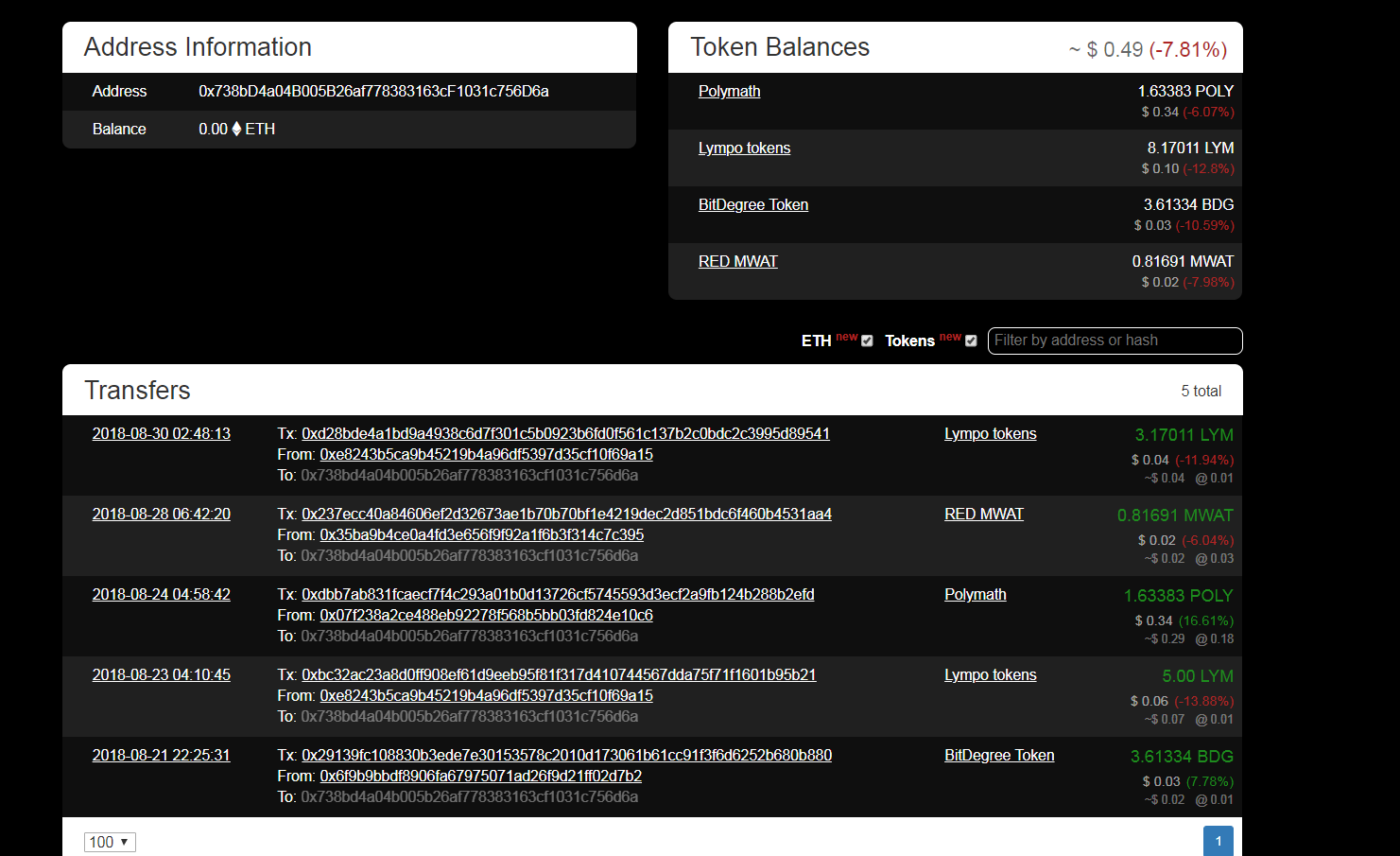Viewport: 1400px width, 856px height.
Task: Open transfer dated 2018-08-23 04:10:45
Action: [161, 675]
